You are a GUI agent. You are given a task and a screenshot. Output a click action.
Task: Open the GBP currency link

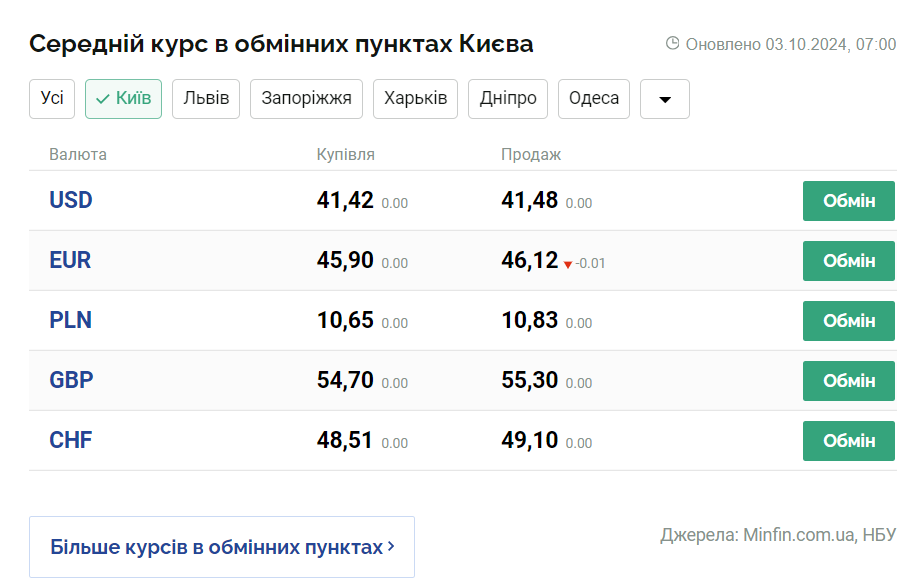click(71, 380)
